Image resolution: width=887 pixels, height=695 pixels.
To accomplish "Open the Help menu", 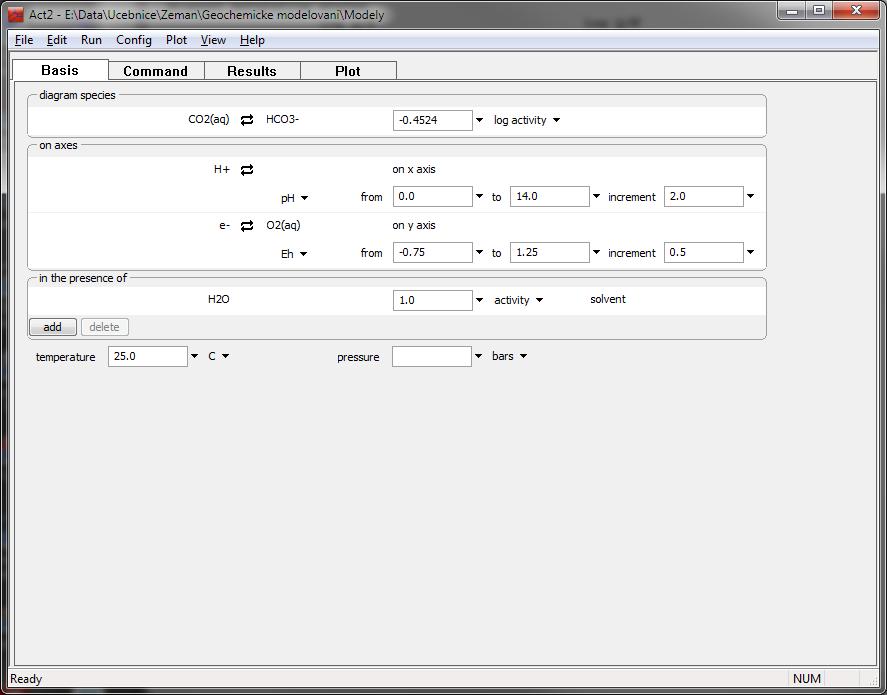I will (x=252, y=40).
